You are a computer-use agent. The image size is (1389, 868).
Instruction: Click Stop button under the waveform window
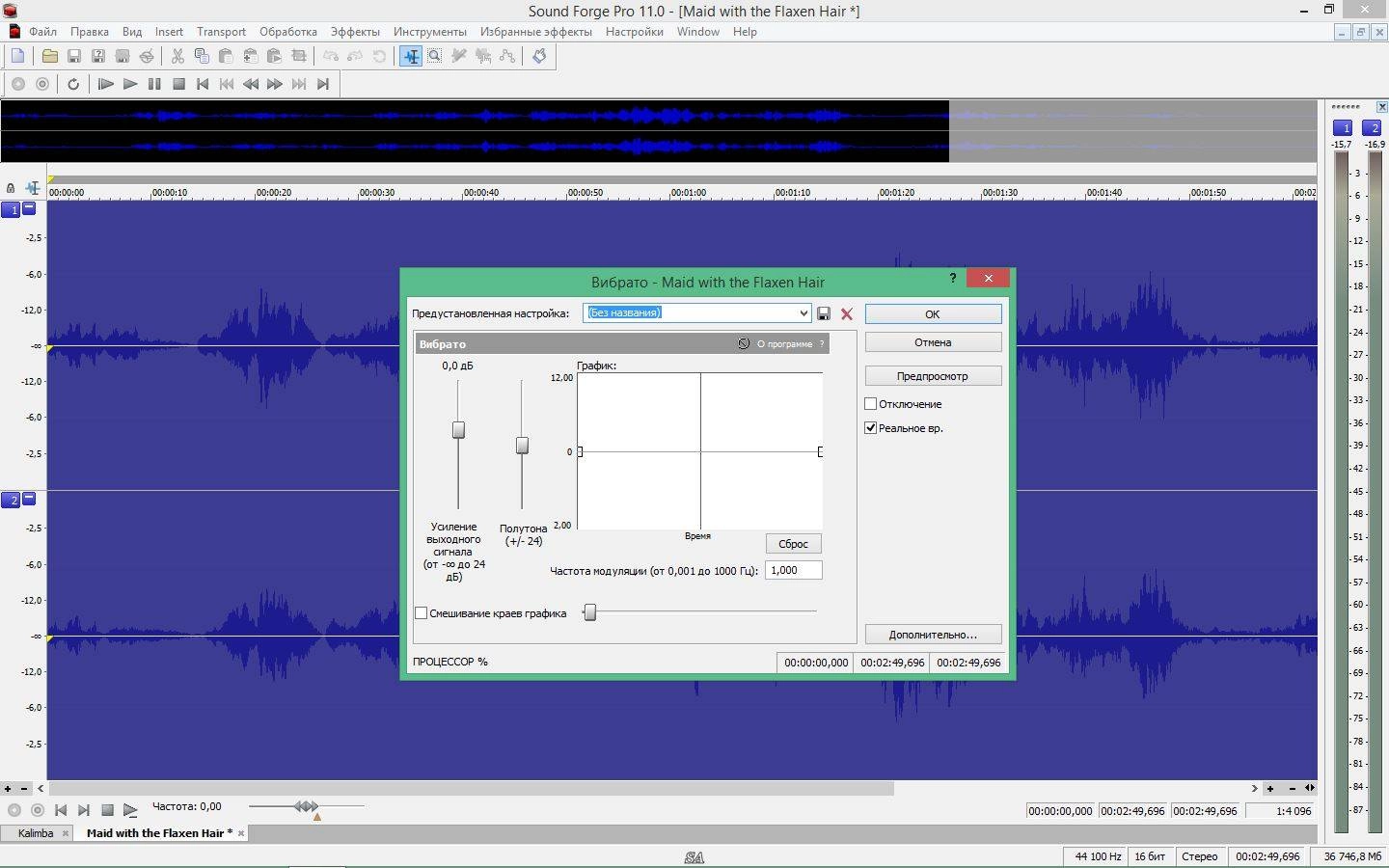(x=107, y=810)
